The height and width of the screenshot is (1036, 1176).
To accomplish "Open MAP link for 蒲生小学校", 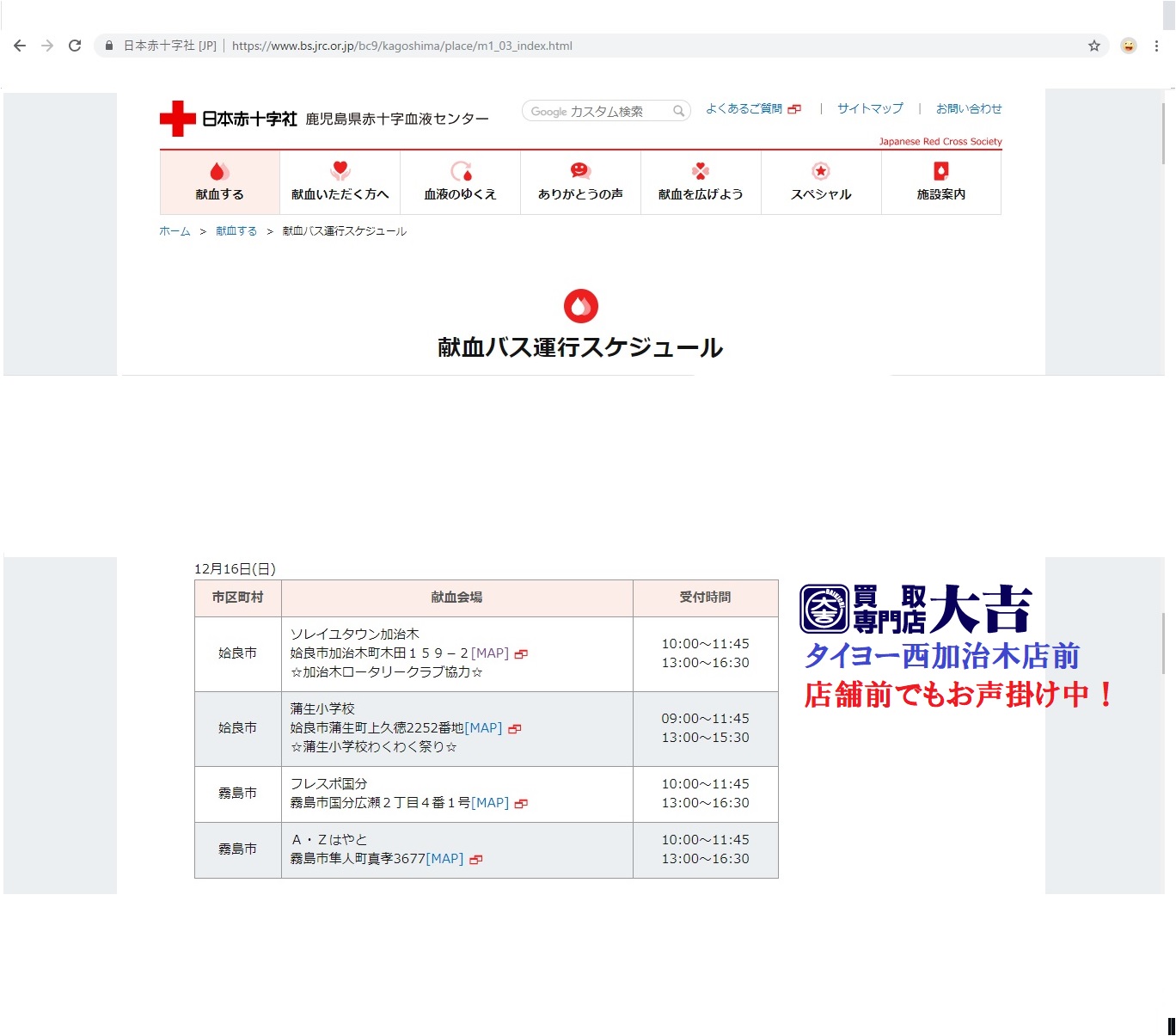I will [483, 728].
